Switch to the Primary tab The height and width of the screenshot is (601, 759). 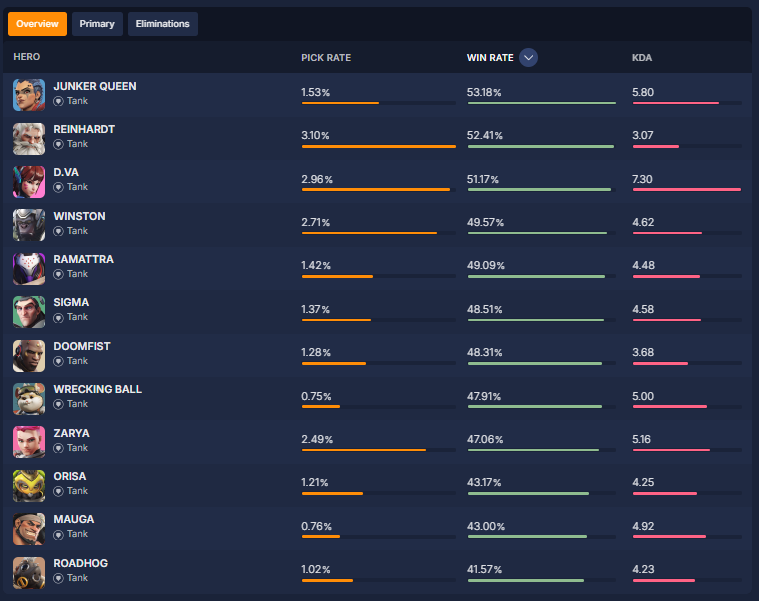tap(97, 24)
